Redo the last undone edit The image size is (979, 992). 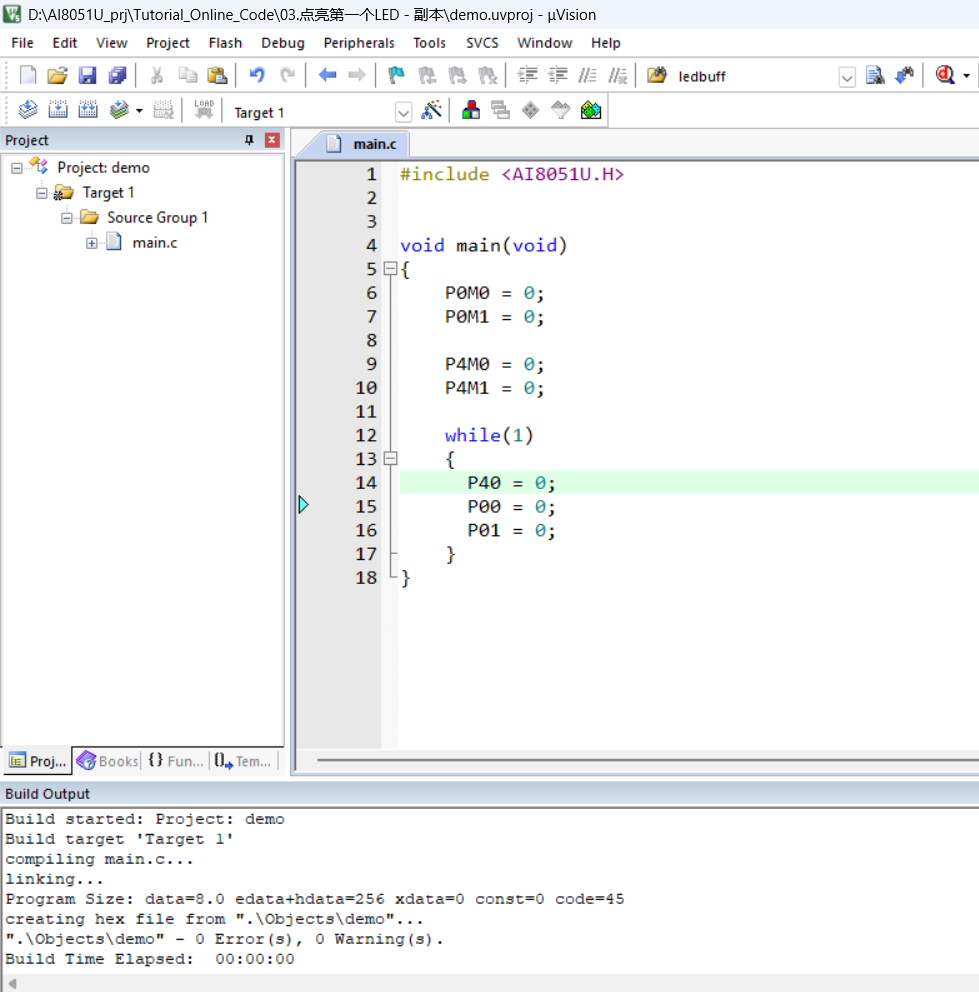[x=287, y=75]
